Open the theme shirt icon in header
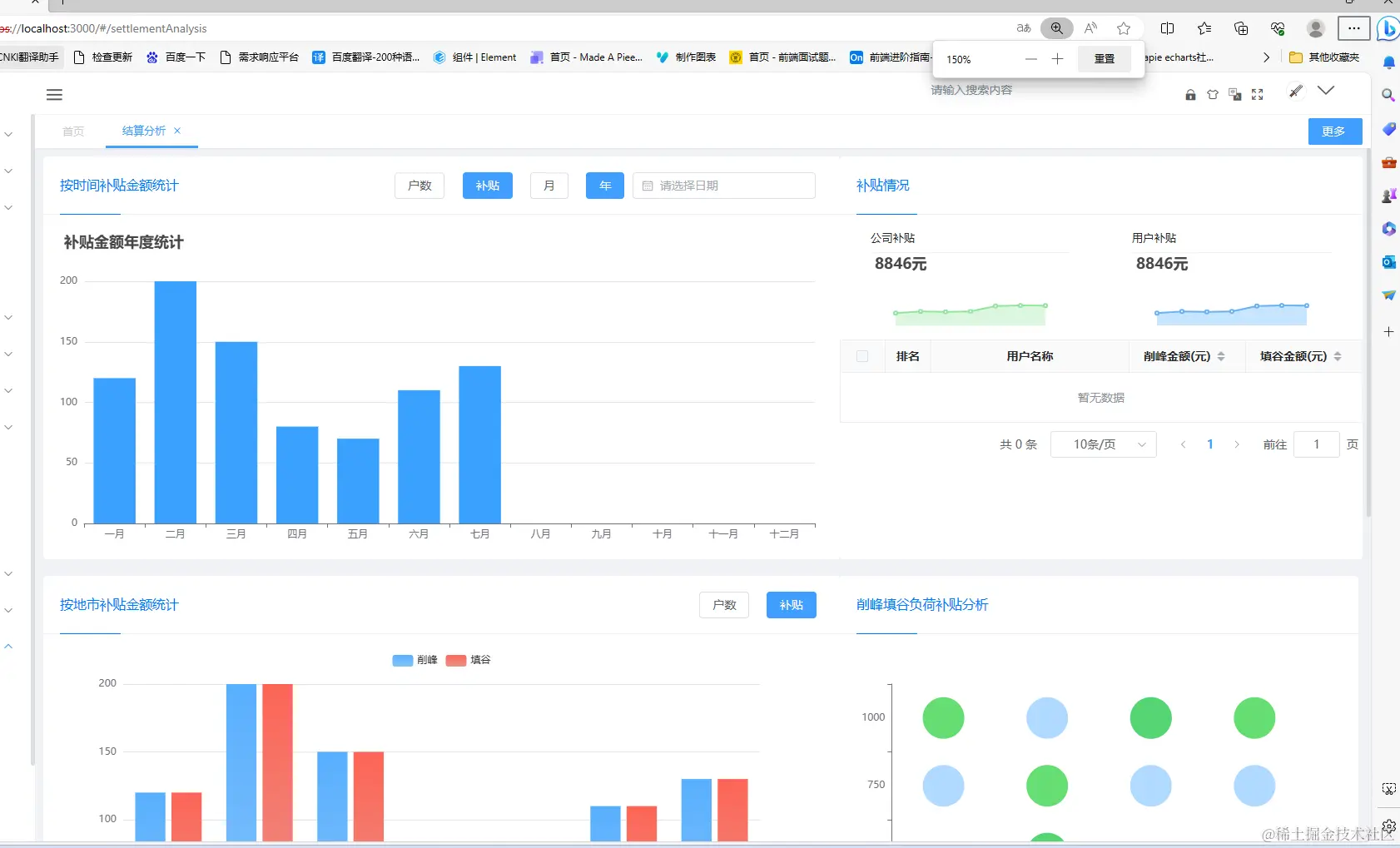This screenshot has width=1400, height=848. 1213,95
